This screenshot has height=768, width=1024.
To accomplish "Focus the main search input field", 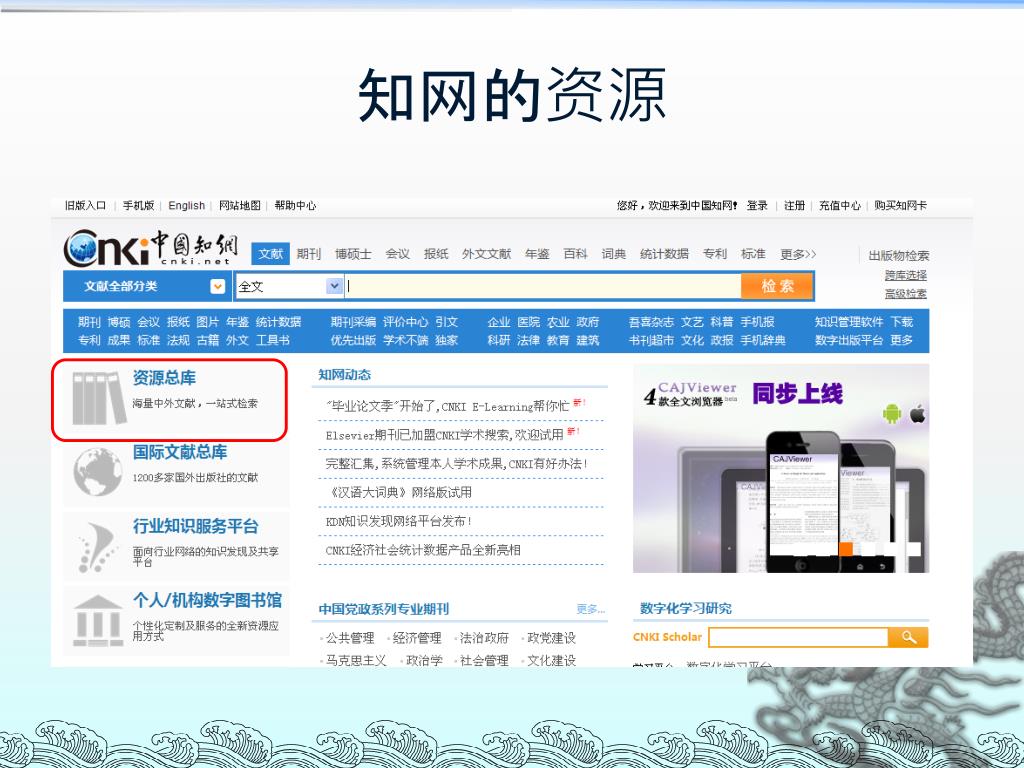I will tap(542, 286).
